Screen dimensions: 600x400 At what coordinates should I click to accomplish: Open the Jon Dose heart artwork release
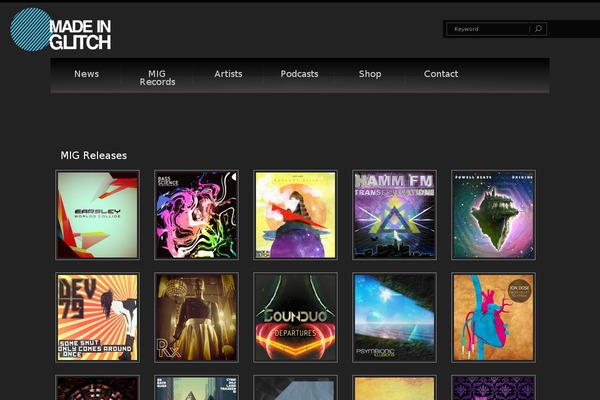[493, 317]
